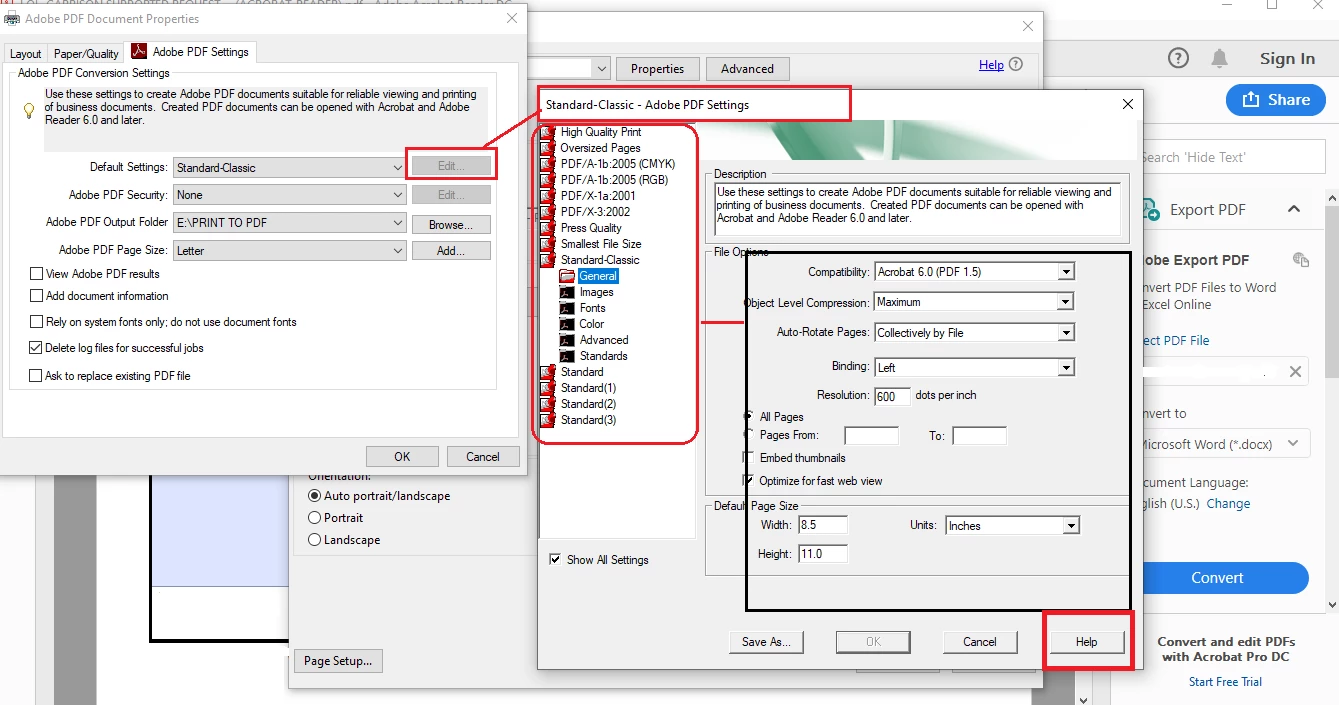Screen dimensions: 1339x705
Task: Open the General folder icon under Standard-Classic
Action: coord(567,276)
